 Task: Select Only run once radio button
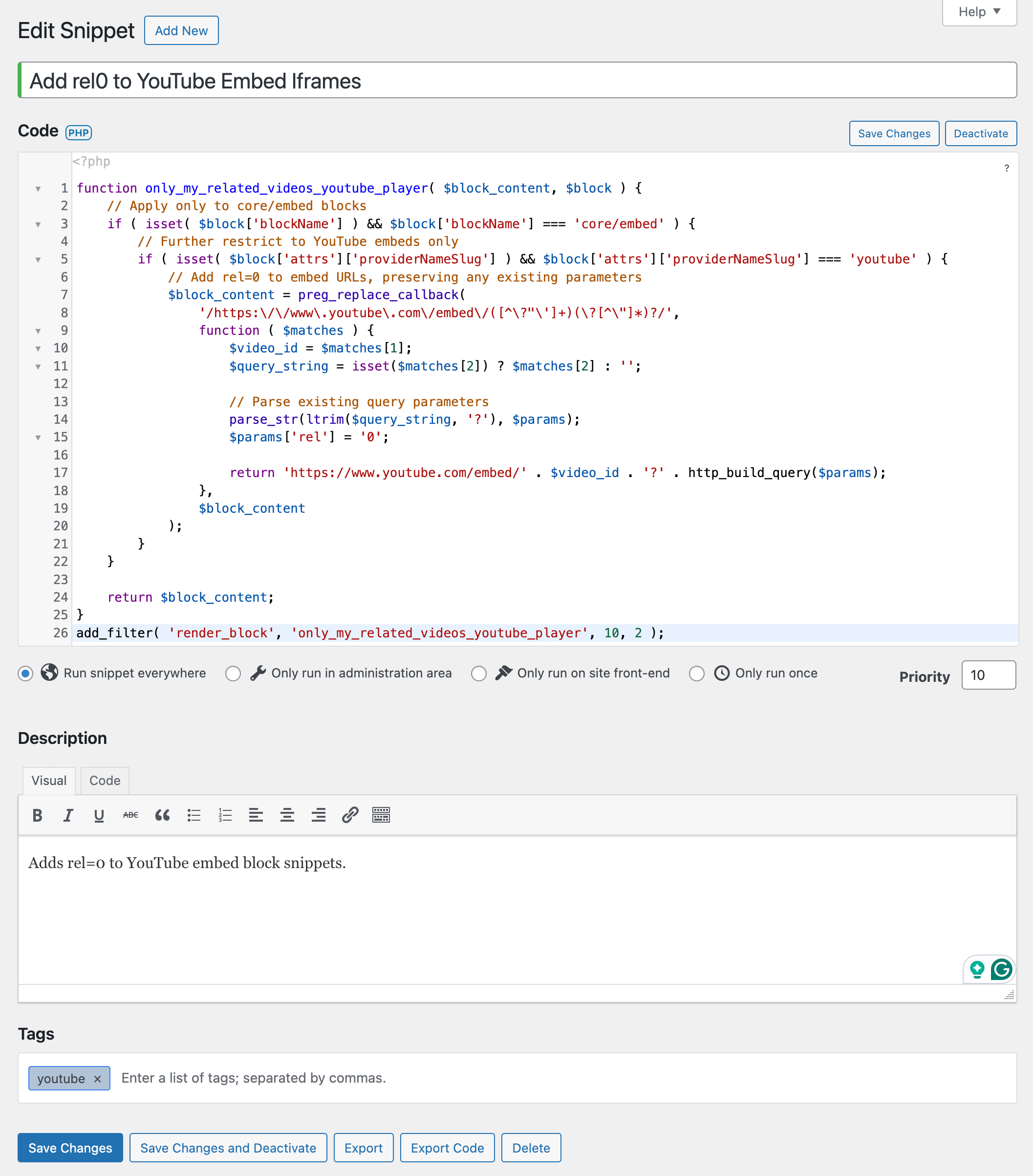[x=696, y=673]
